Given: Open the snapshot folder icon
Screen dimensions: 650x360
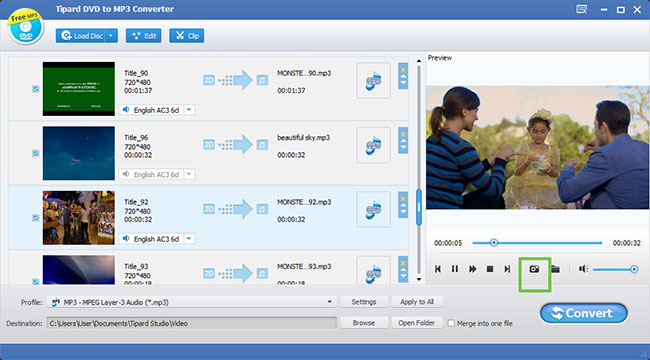Looking at the screenshot, I should [555, 269].
